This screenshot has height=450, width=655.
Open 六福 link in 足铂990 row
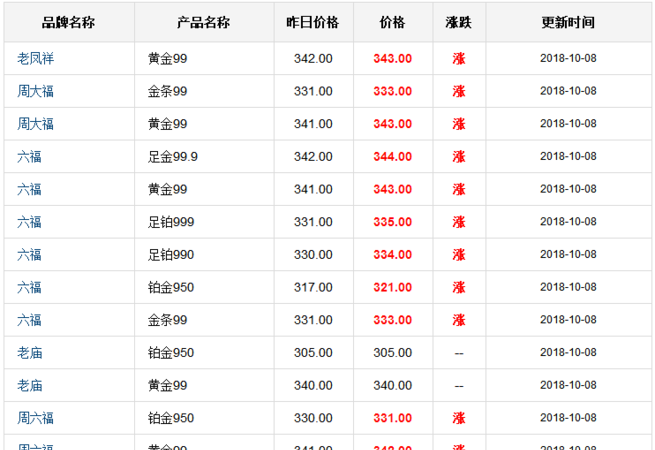click(29, 254)
